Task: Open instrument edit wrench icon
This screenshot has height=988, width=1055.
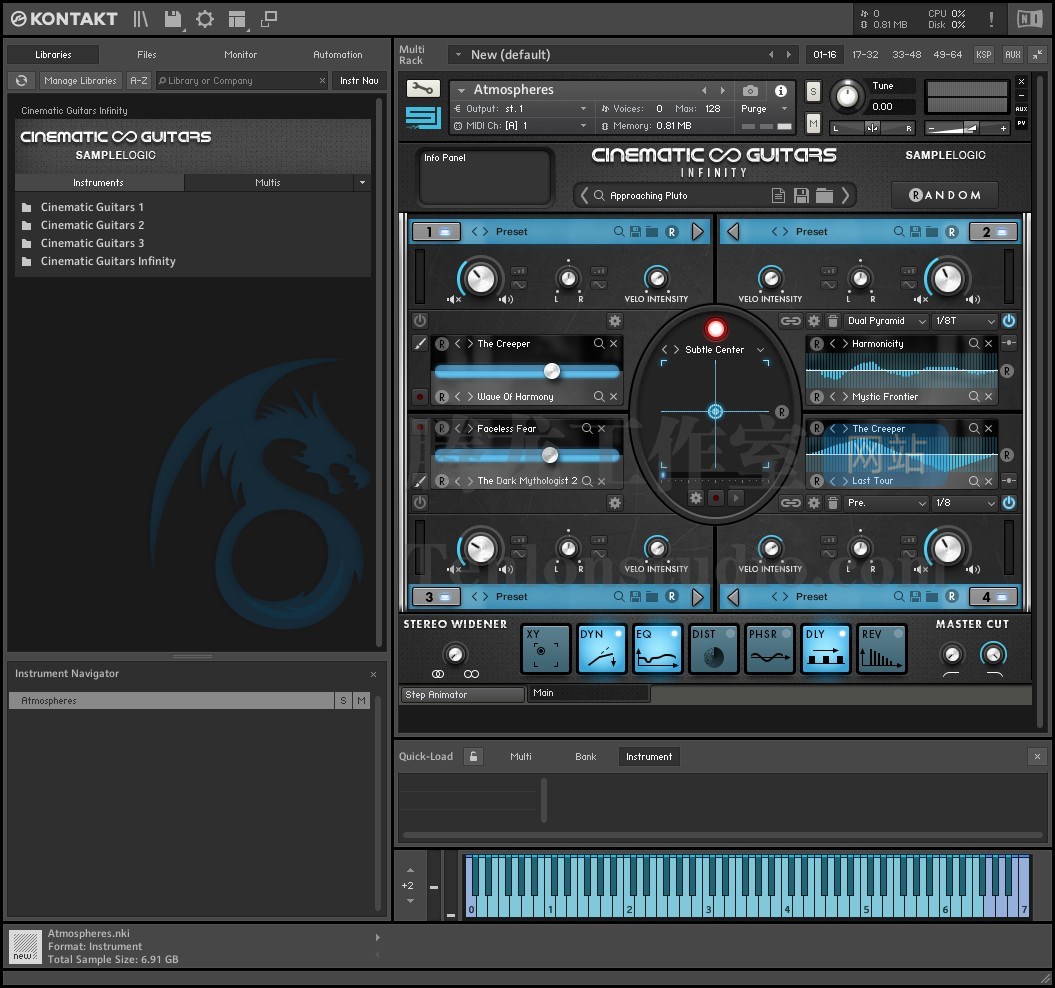Action: click(423, 88)
